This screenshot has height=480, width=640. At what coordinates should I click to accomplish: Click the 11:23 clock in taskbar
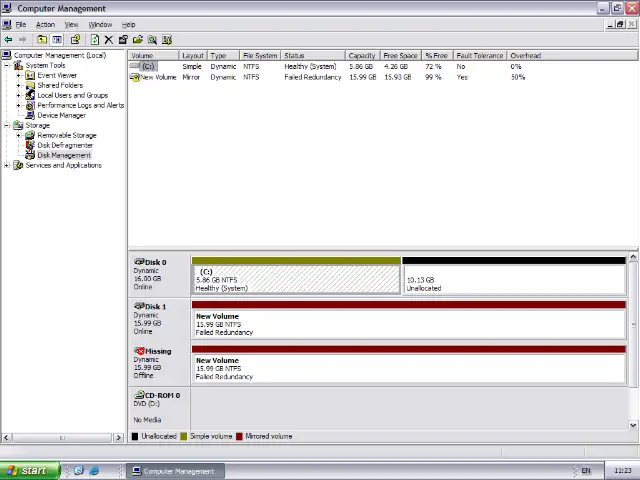click(622, 471)
